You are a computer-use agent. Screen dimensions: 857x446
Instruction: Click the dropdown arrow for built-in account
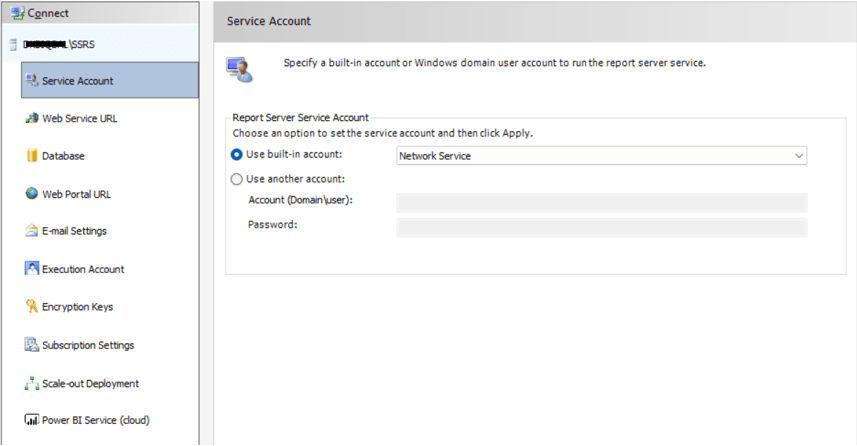798,156
